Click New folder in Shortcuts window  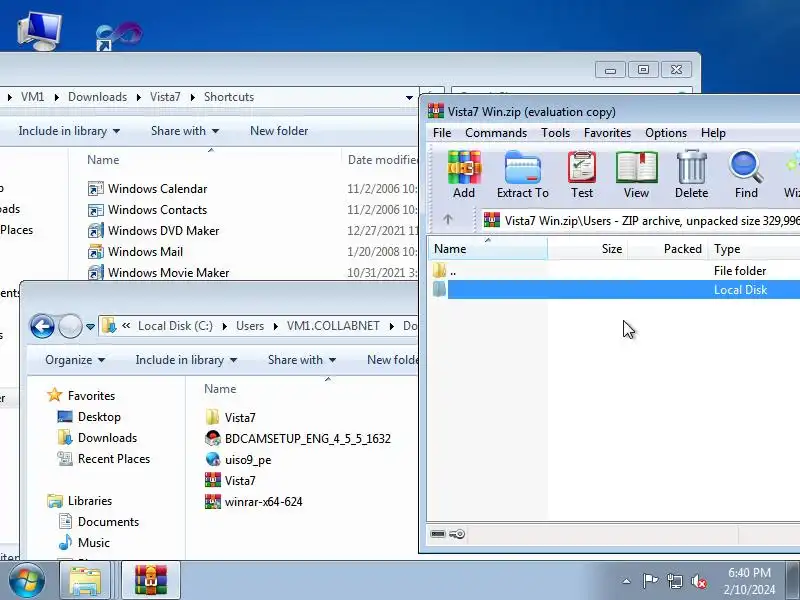pyautogui.click(x=279, y=131)
